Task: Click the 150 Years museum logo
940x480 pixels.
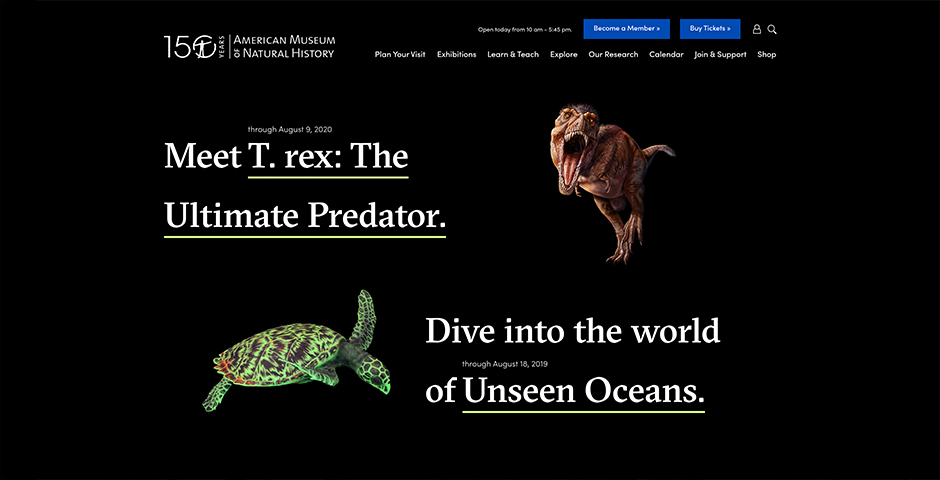Action: (x=195, y=47)
